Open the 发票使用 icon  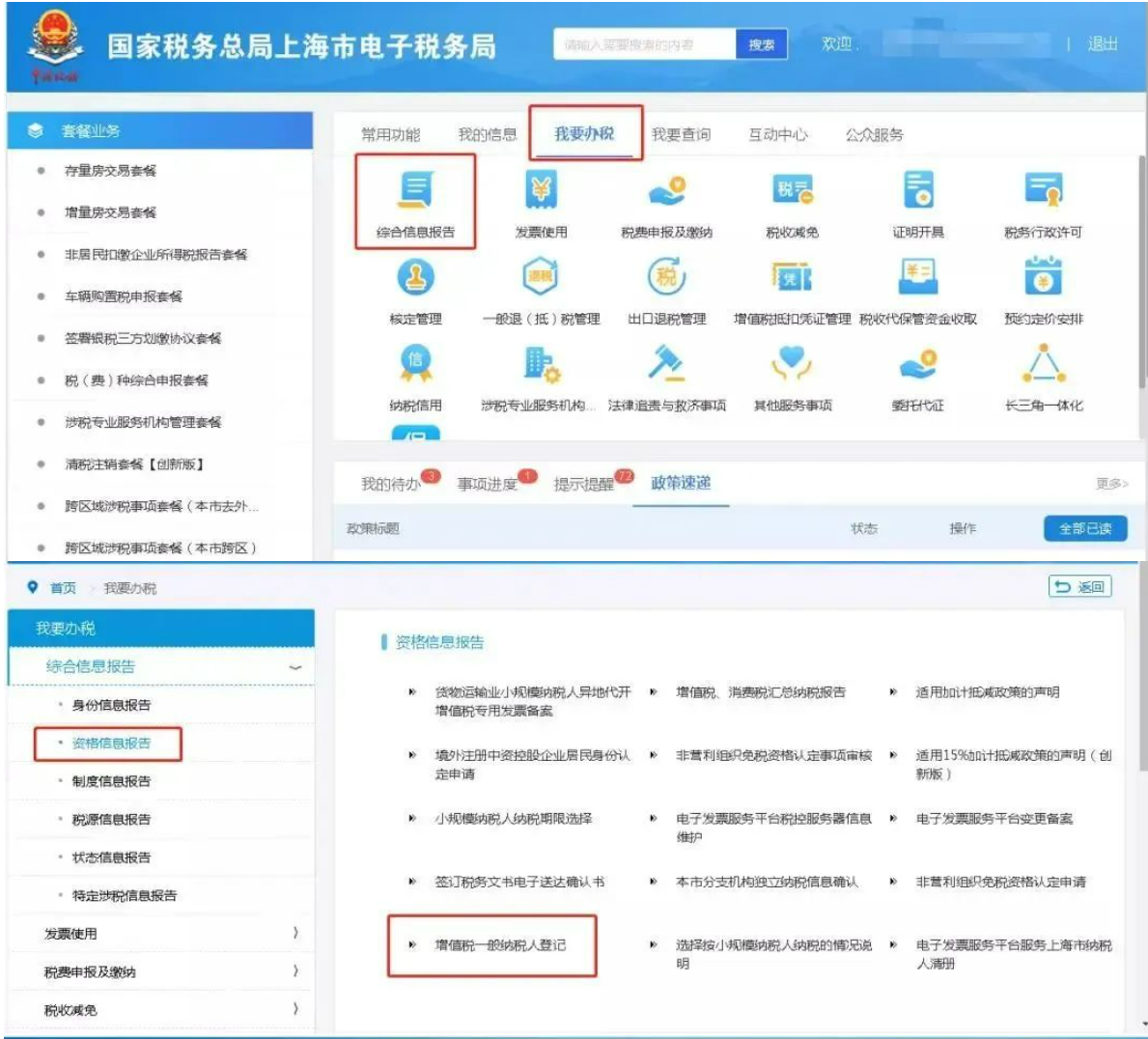click(541, 189)
